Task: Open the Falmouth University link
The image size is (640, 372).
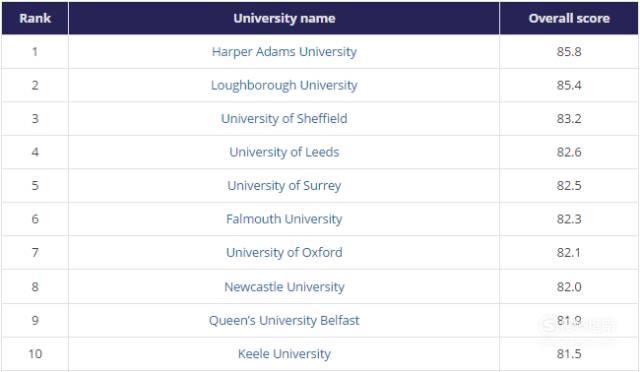Action: (284, 219)
